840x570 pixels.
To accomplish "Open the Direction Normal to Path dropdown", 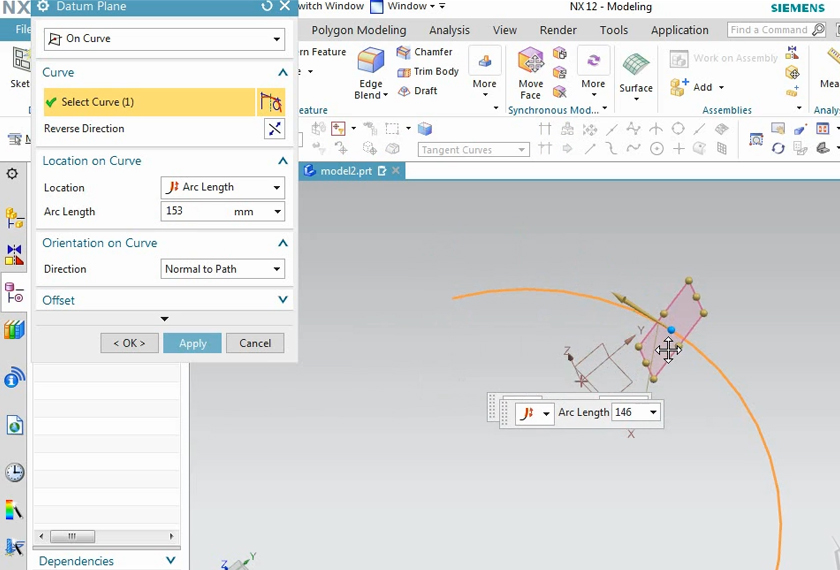I will coord(222,269).
